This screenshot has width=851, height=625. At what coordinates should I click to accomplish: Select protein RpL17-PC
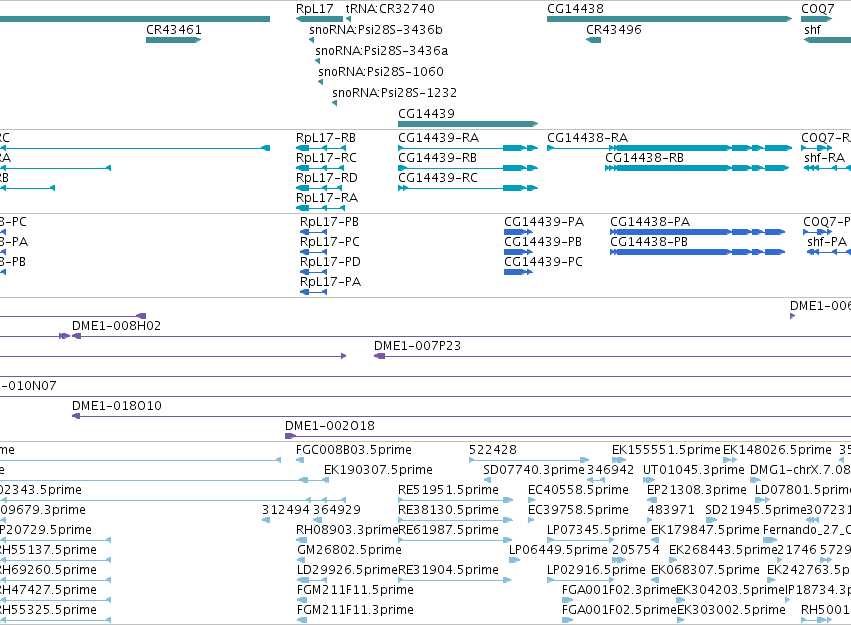coord(330,242)
